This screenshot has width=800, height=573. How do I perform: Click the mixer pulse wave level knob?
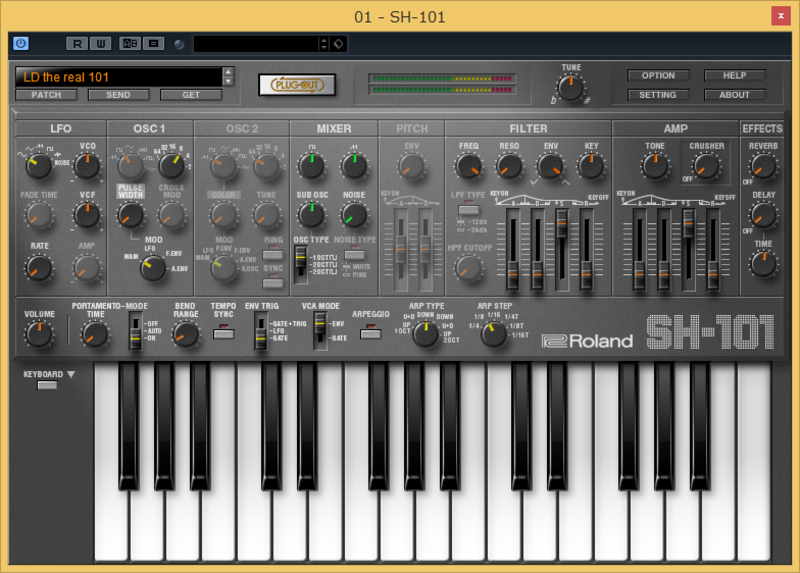[x=311, y=166]
